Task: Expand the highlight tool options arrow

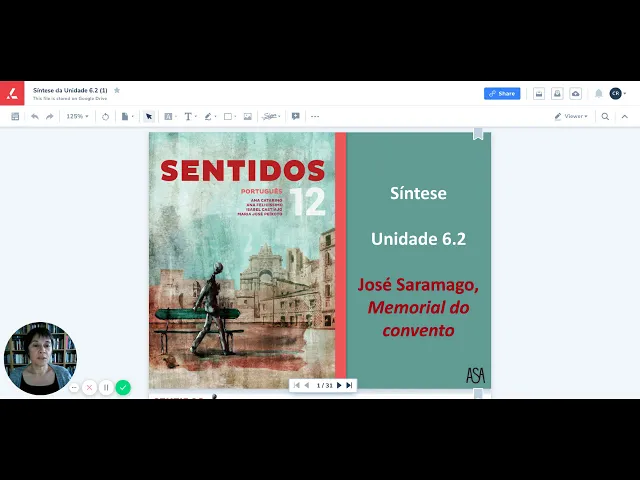Action: click(176, 117)
